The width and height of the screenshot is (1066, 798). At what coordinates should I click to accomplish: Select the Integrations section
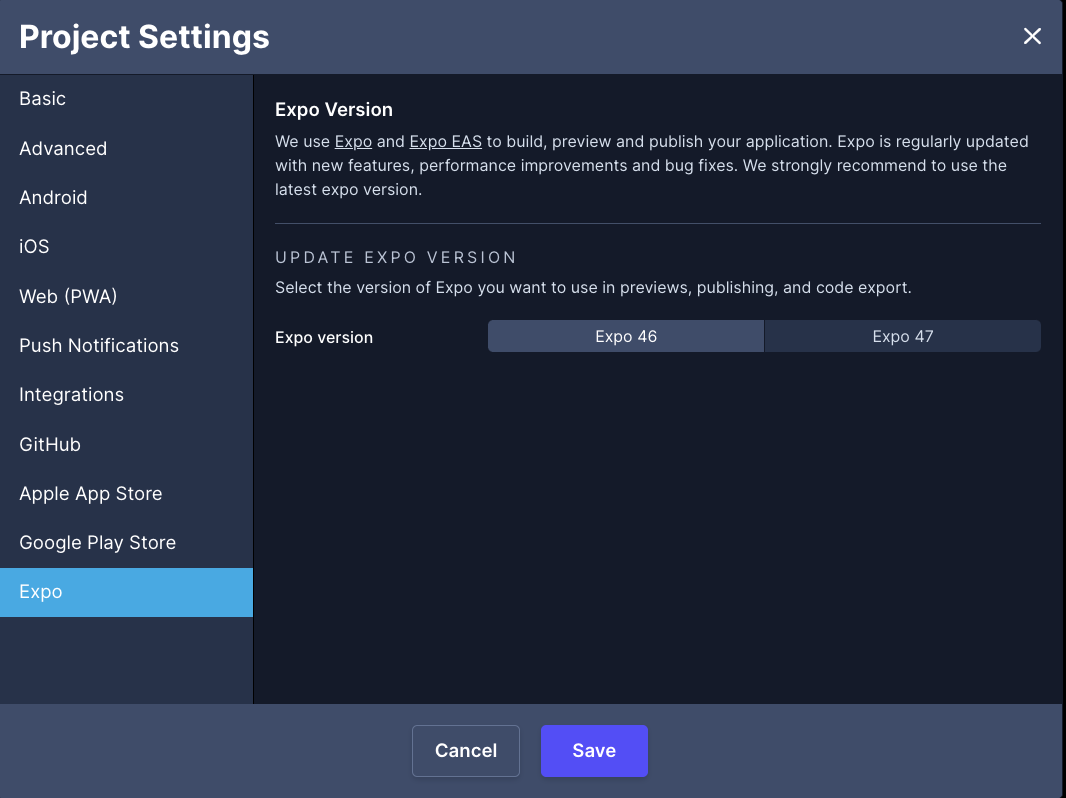tap(126, 394)
